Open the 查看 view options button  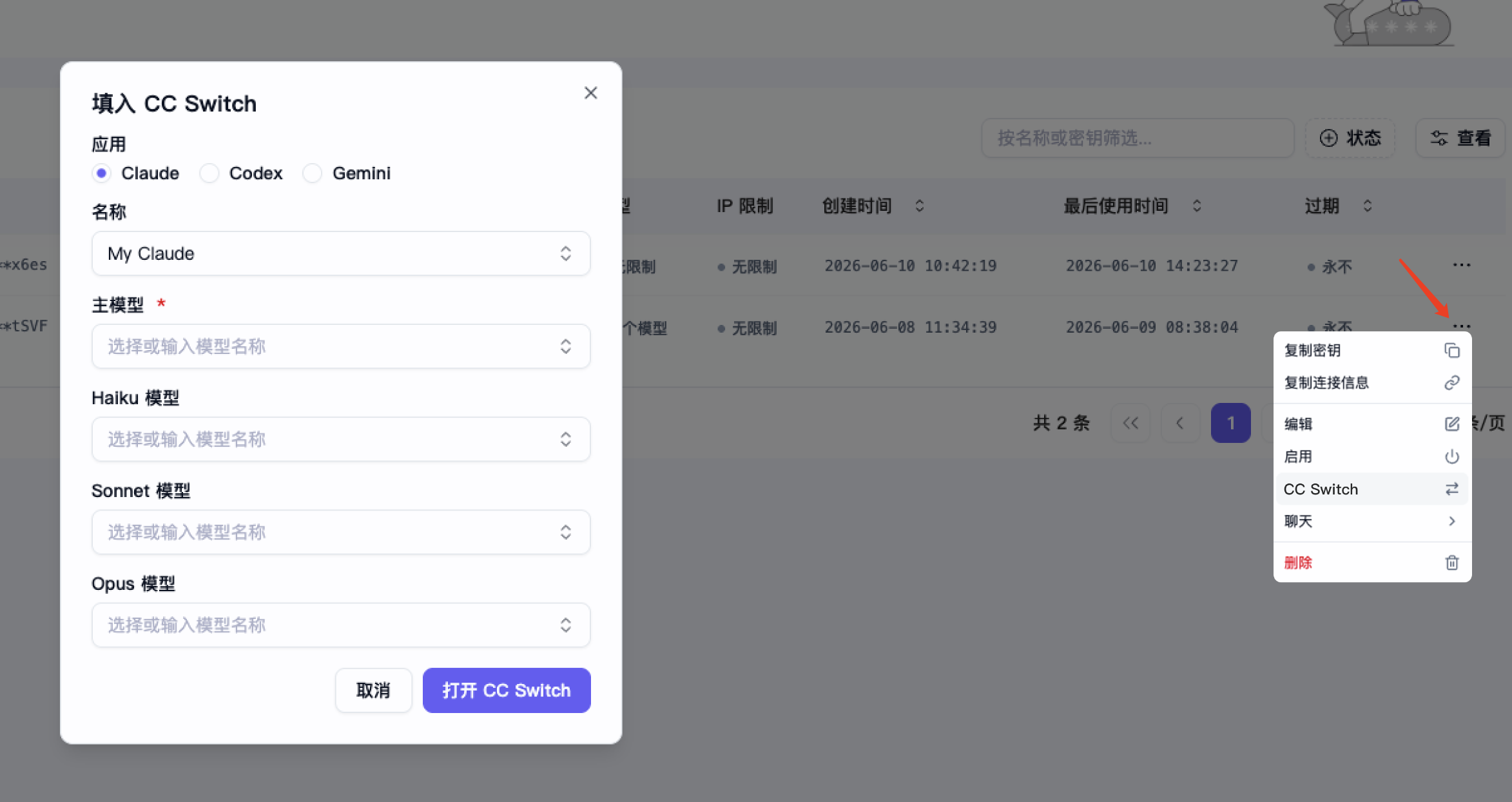[x=1460, y=138]
